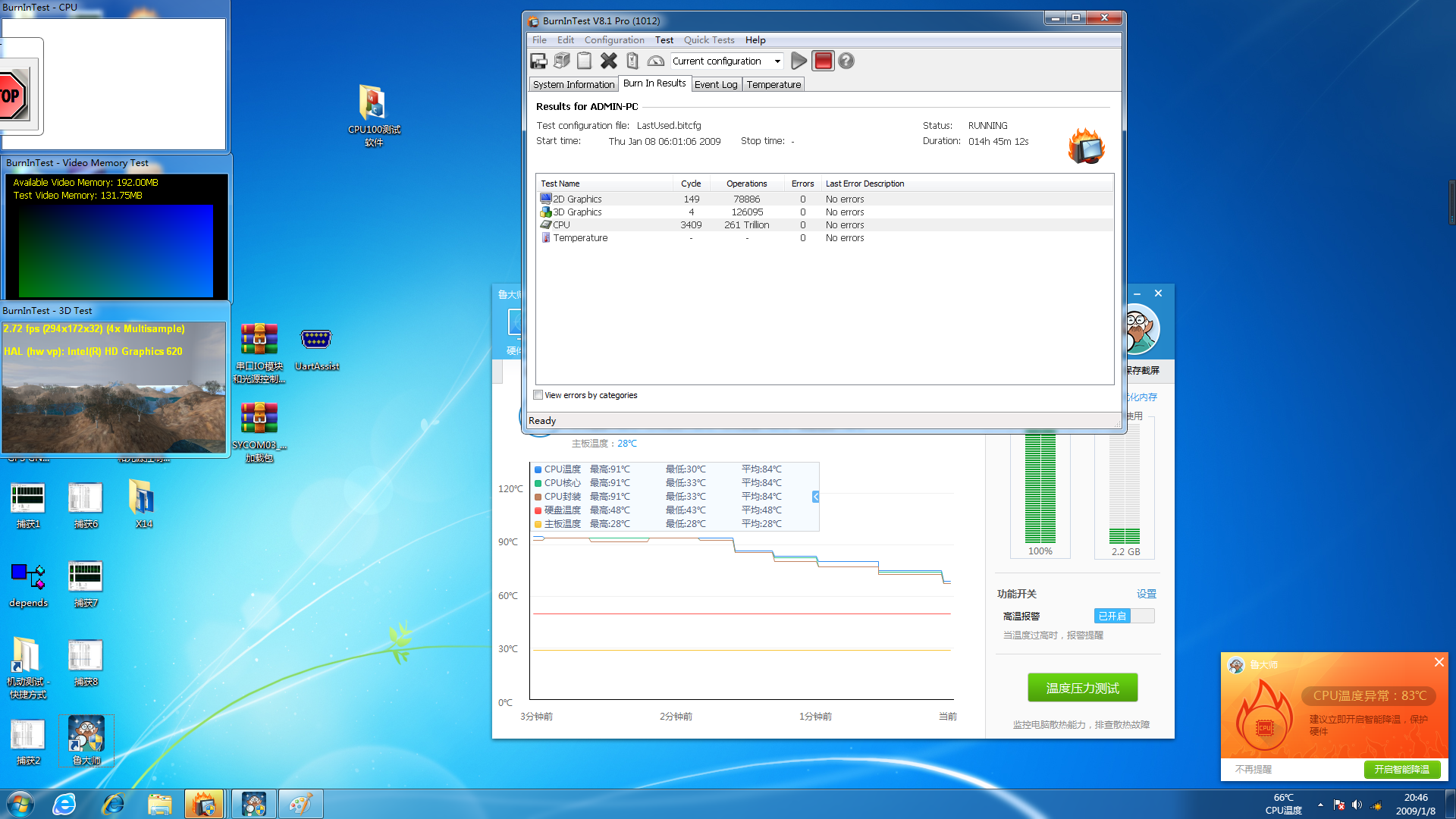
Task: Toggle the 高温报警 switch
Action: pyautogui.click(x=1124, y=616)
